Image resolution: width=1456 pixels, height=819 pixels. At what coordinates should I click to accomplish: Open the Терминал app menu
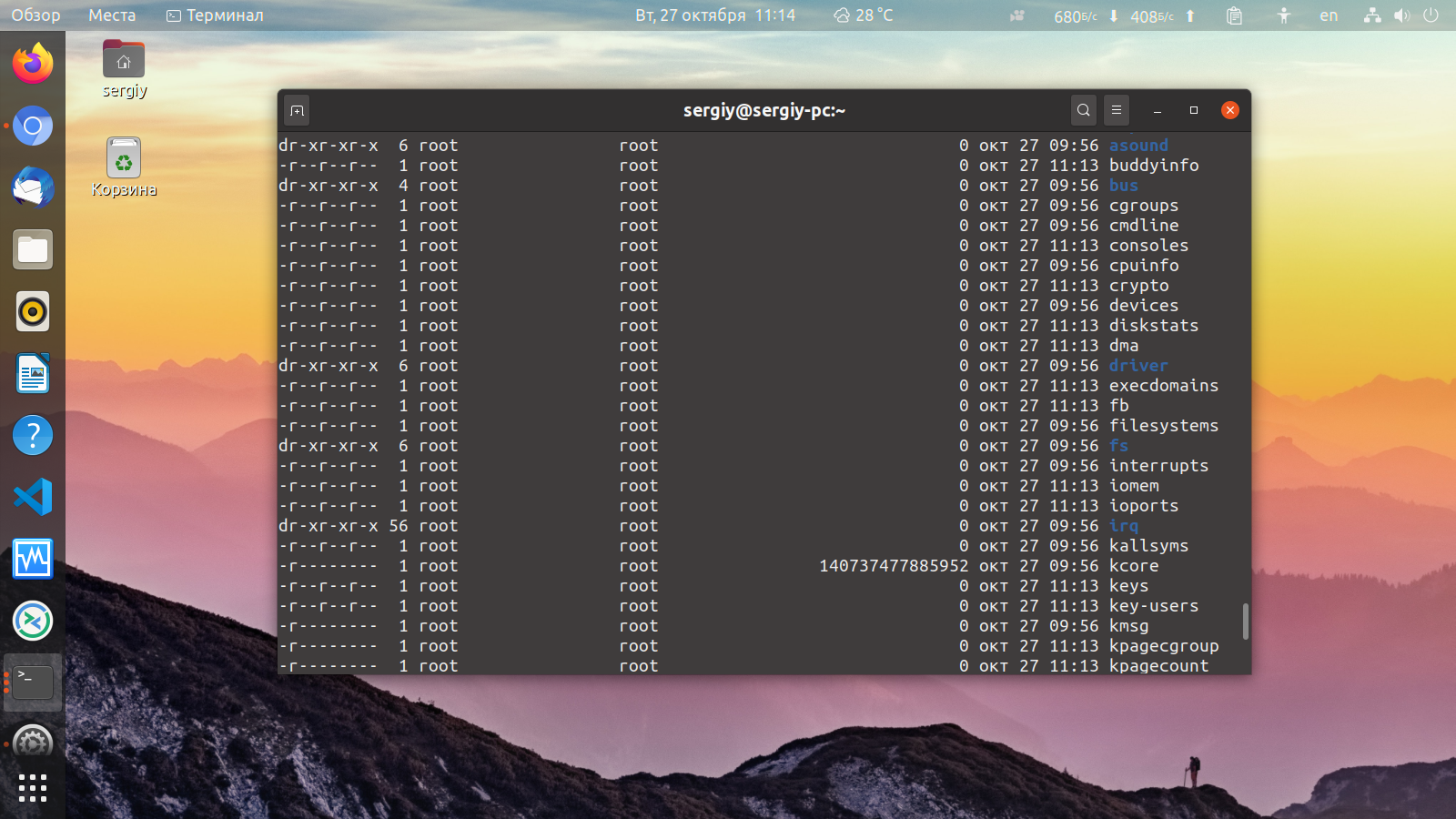coord(215,15)
